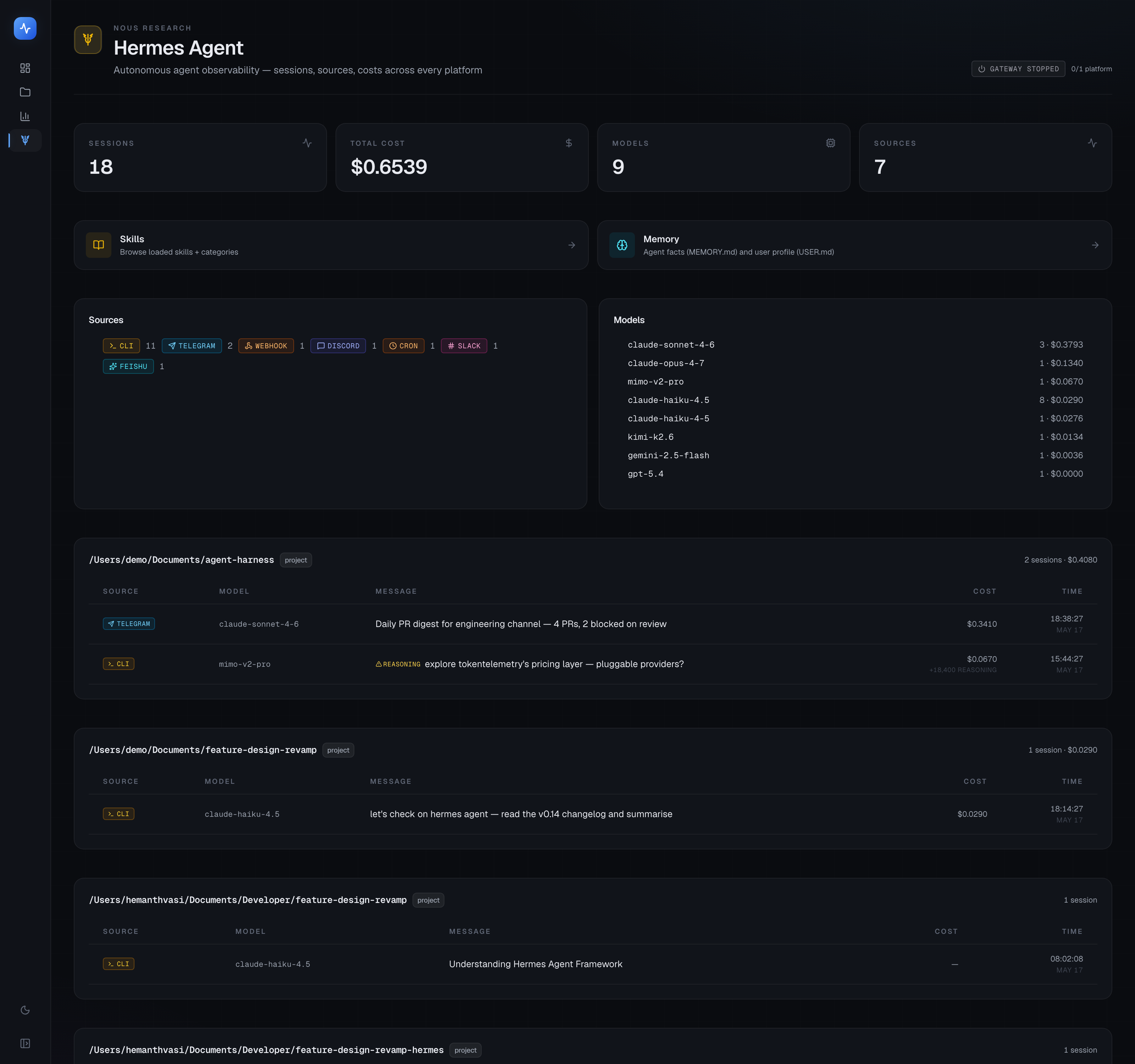1135x1064 pixels.
Task: Select the Cron source chip
Action: coord(404,346)
